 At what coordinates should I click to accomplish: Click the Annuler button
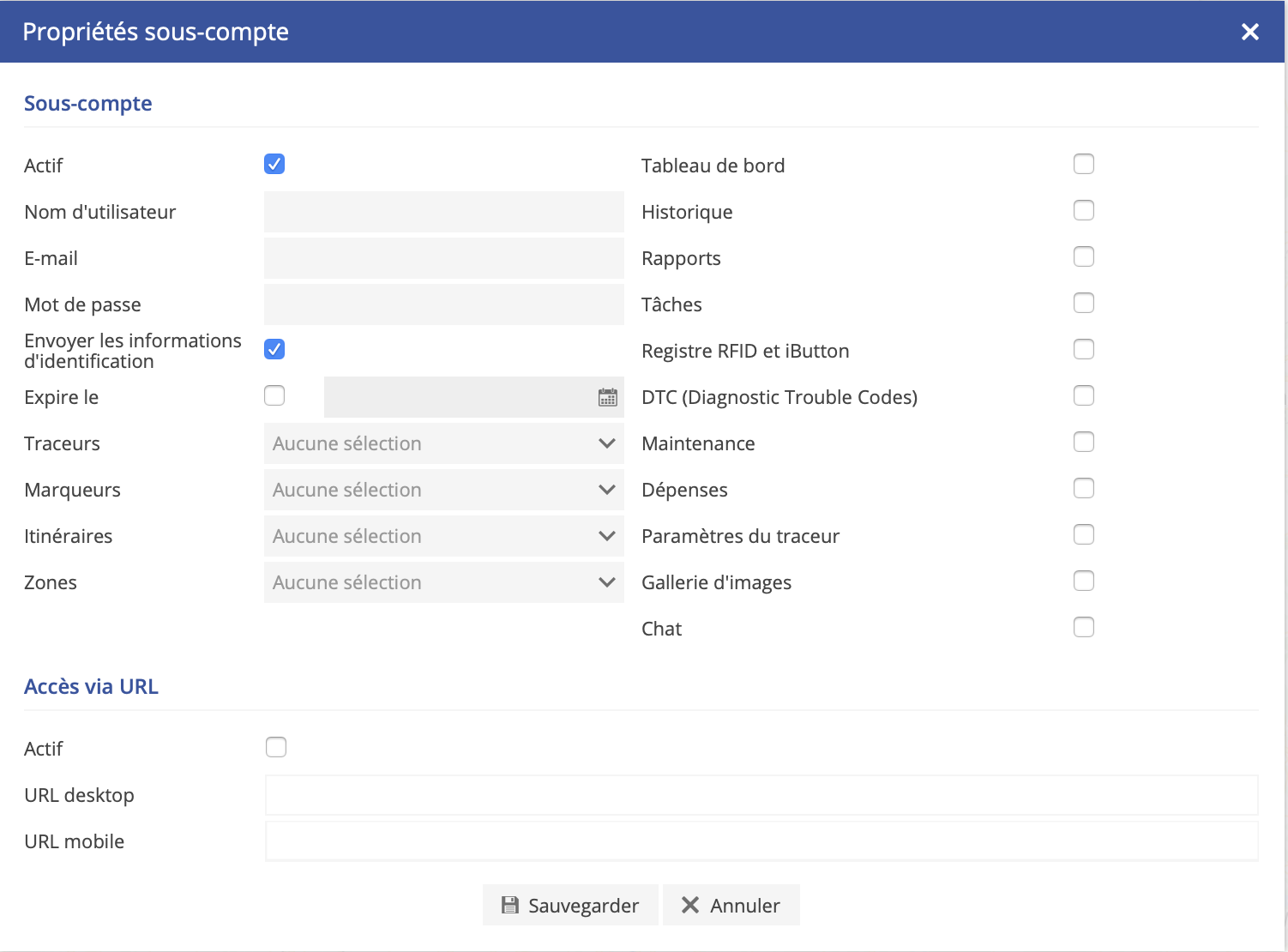[x=731, y=905]
